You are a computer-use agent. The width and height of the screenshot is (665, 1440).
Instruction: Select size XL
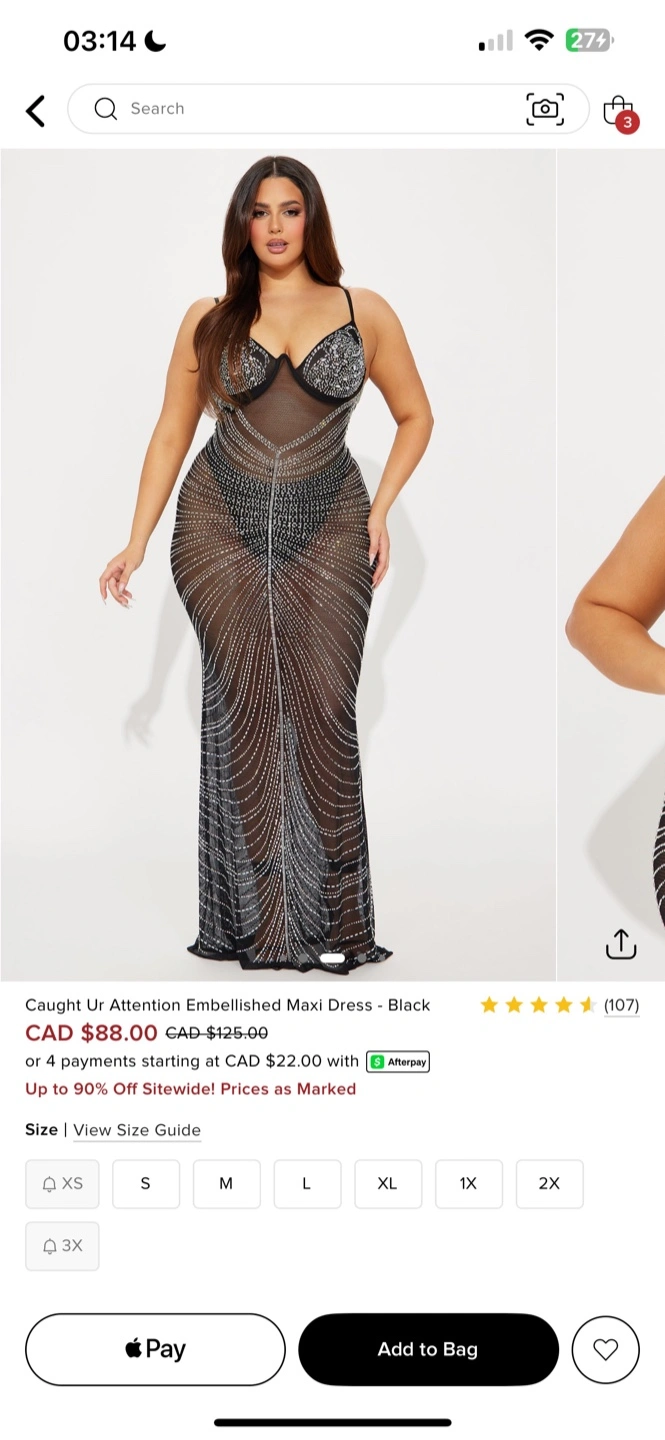(x=387, y=1184)
